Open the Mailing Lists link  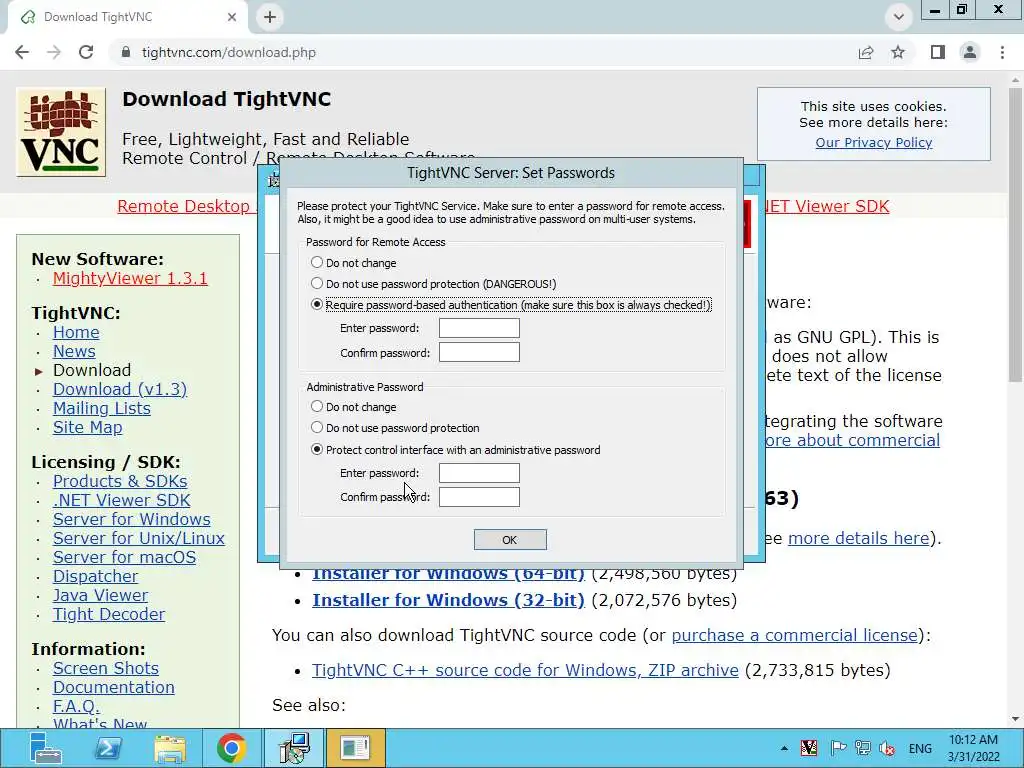pyautogui.click(x=101, y=408)
